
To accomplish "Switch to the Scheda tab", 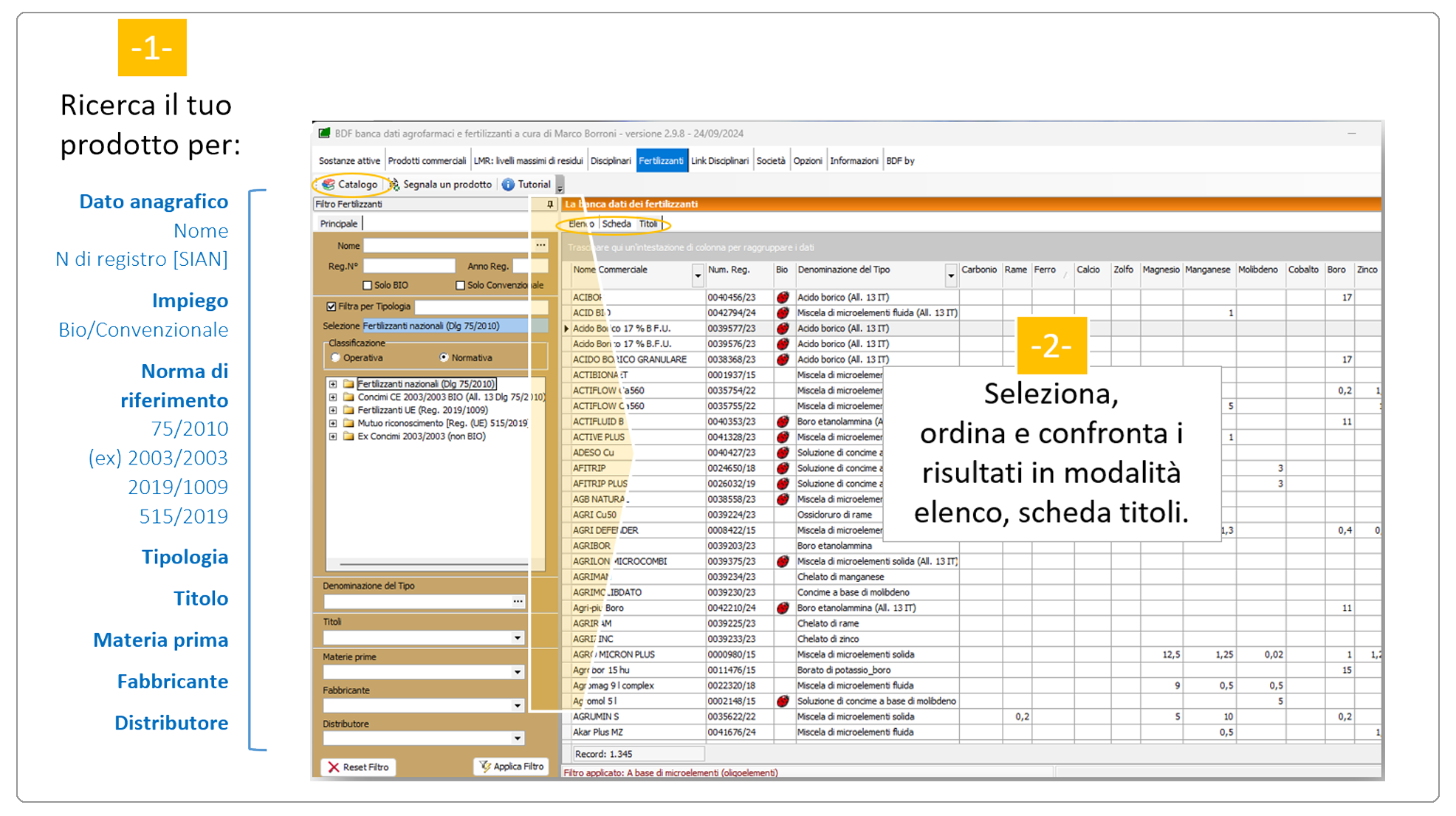I will (616, 224).
